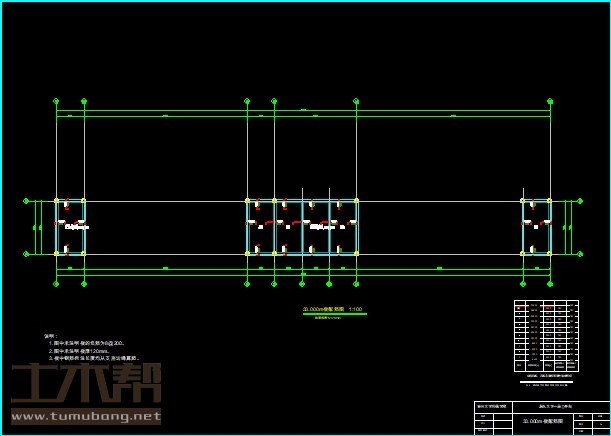
Task: Select the leftmost top grid axis bubble
Action: click(x=56, y=101)
